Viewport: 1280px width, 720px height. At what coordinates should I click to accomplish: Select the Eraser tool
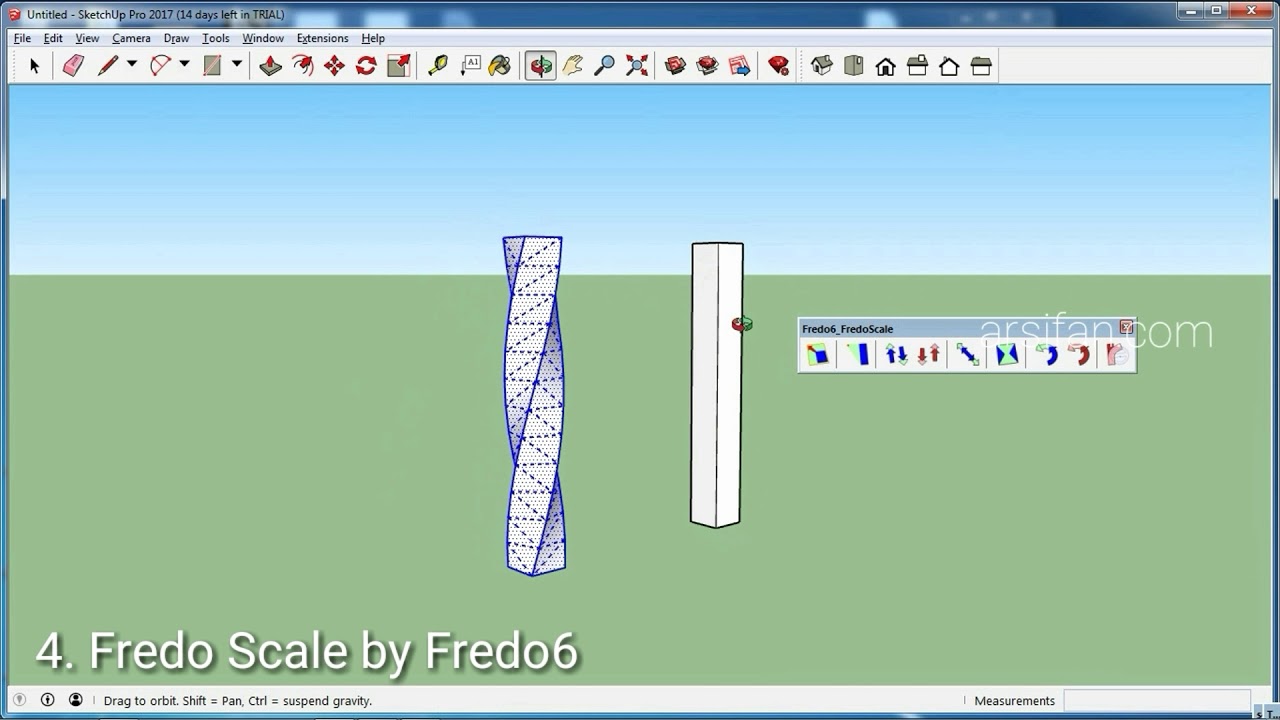coord(73,66)
